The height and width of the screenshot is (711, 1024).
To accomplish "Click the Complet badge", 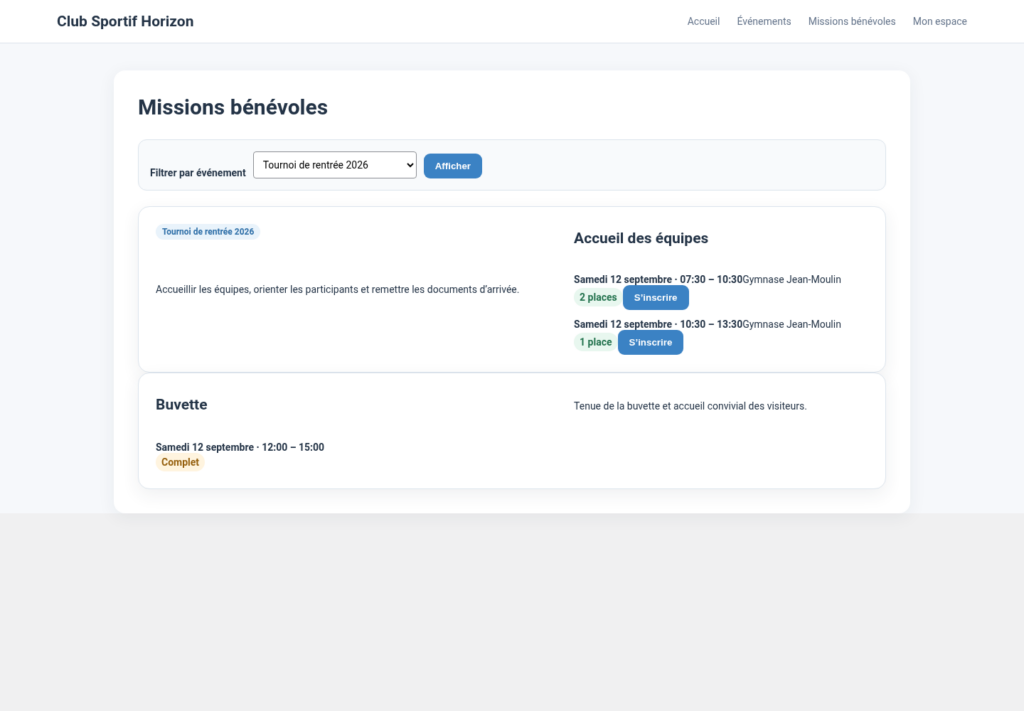I will tap(180, 462).
